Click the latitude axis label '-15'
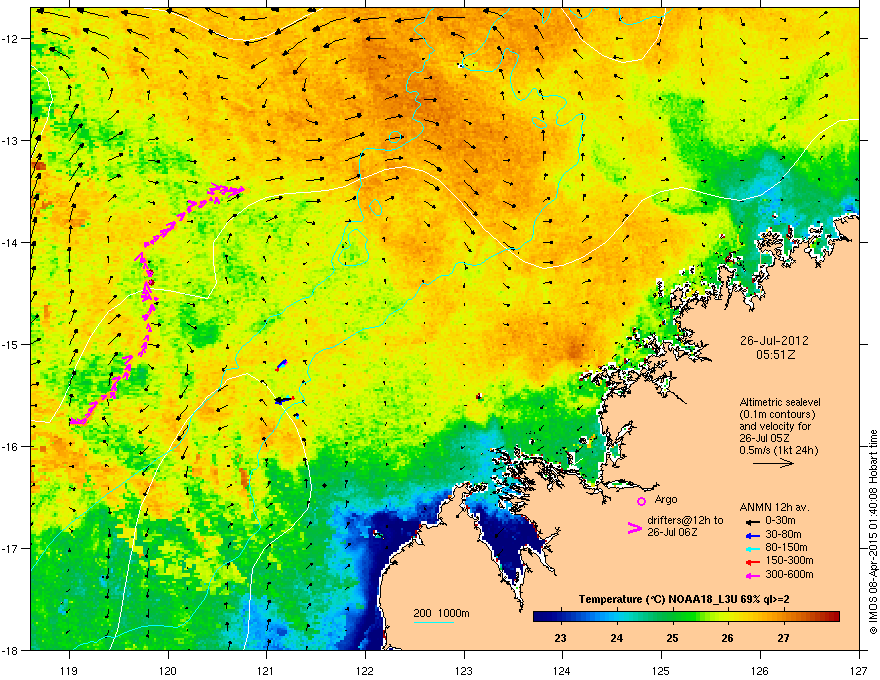This screenshot has width=880, height=680. click(x=11, y=344)
